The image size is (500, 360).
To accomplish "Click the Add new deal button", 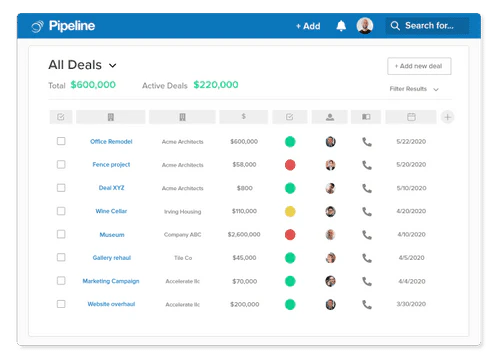I will (419, 66).
